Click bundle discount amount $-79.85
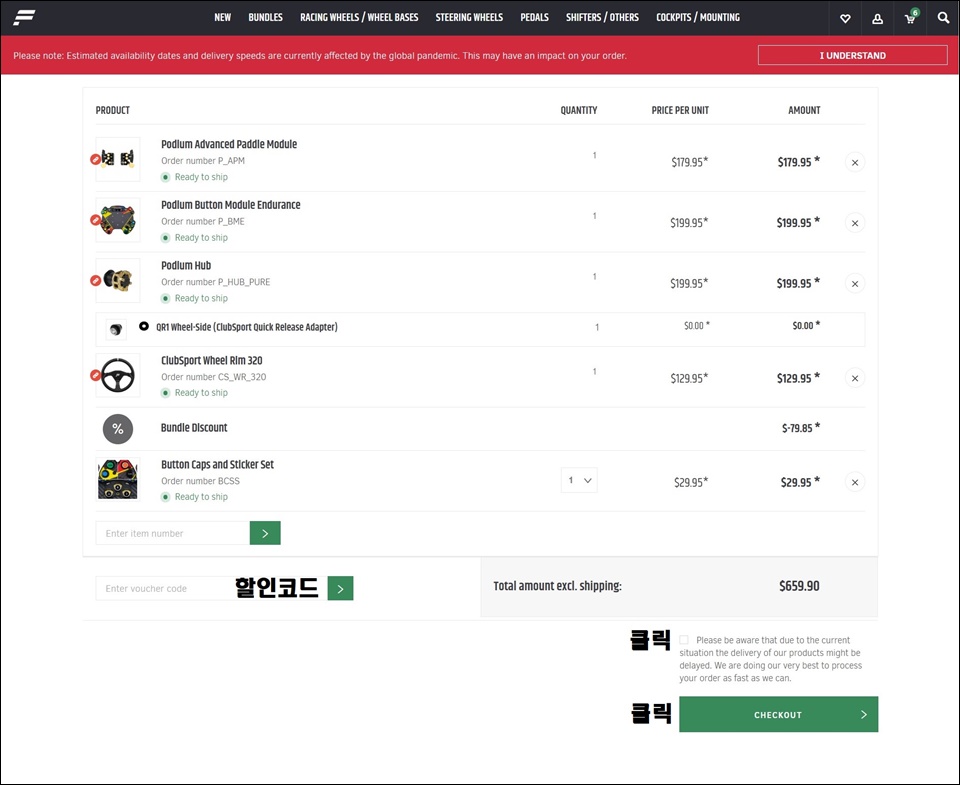The width and height of the screenshot is (960, 785). pyautogui.click(x=801, y=427)
